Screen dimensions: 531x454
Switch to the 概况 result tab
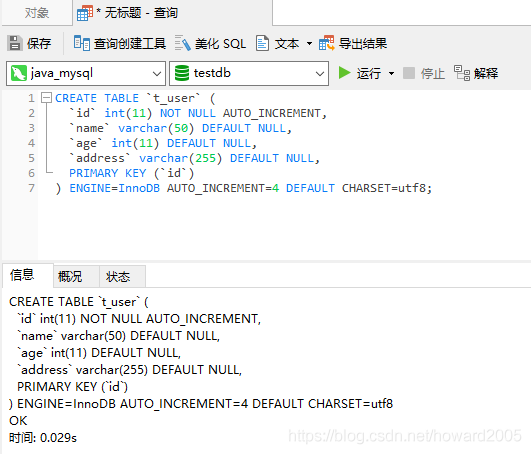[76, 277]
